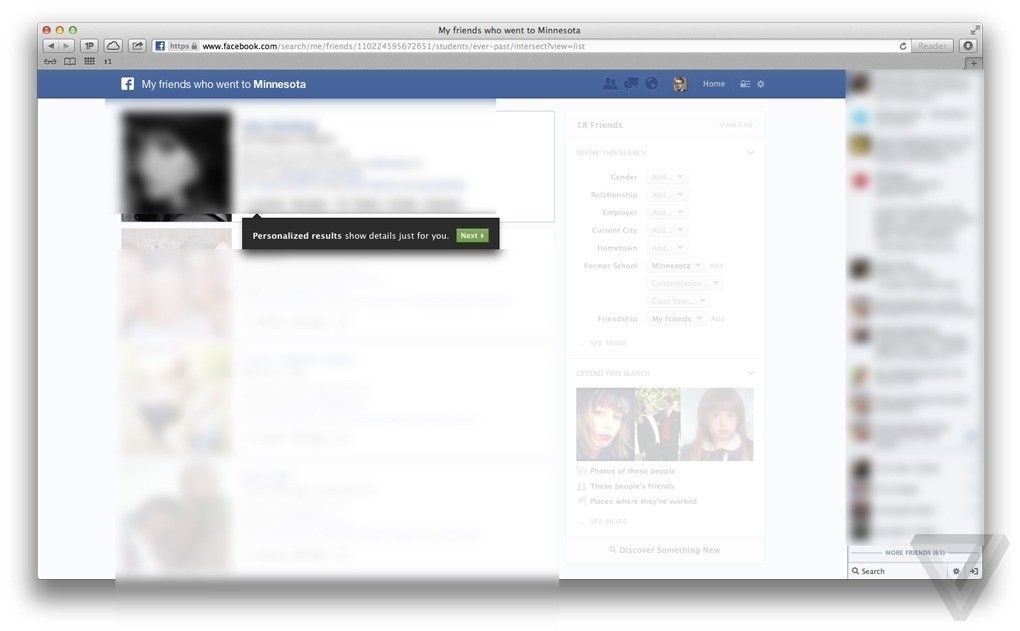
Task: Open the Concentration dropdown
Action: coord(684,283)
